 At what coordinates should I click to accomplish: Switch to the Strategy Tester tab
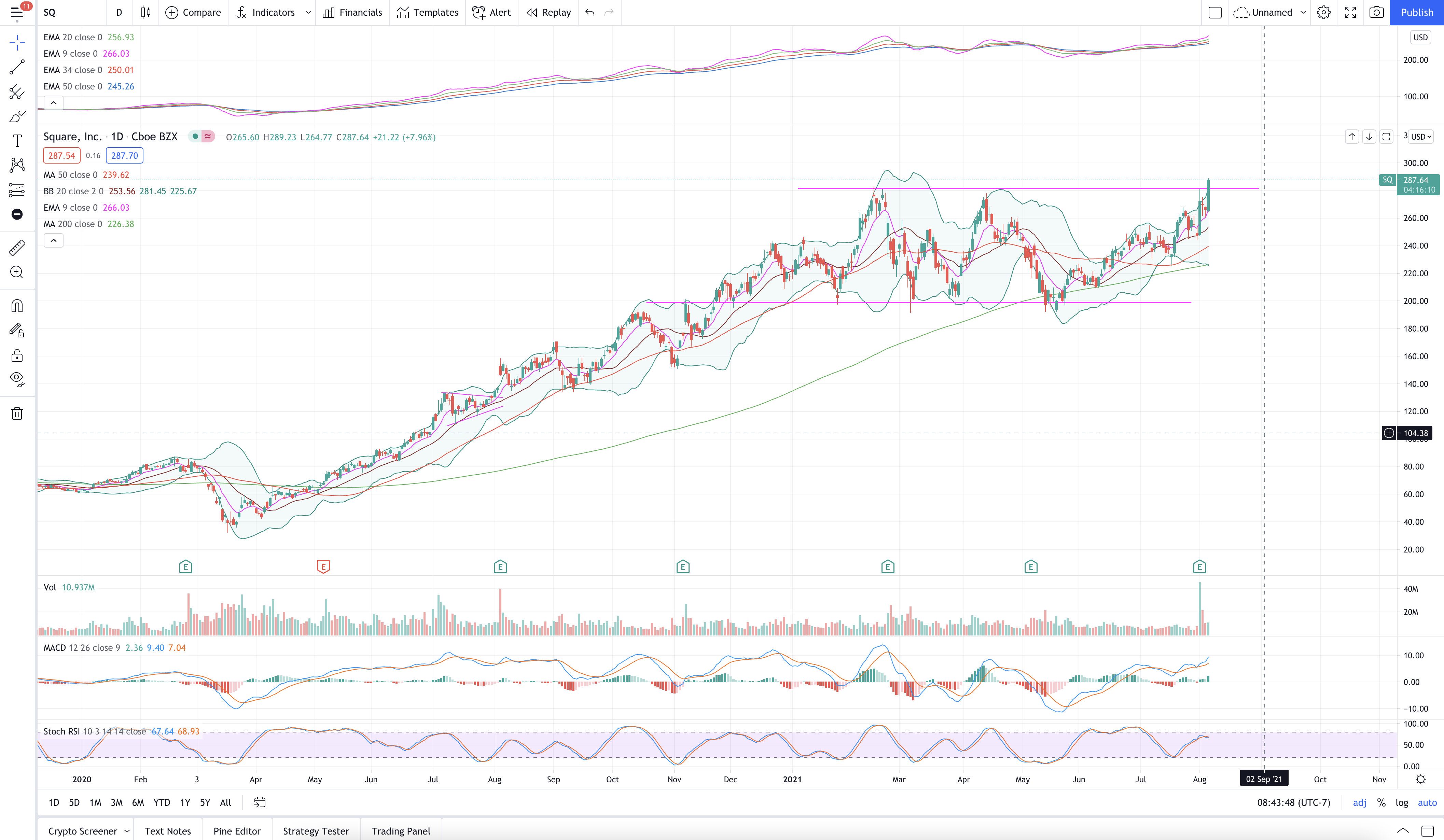tap(316, 831)
